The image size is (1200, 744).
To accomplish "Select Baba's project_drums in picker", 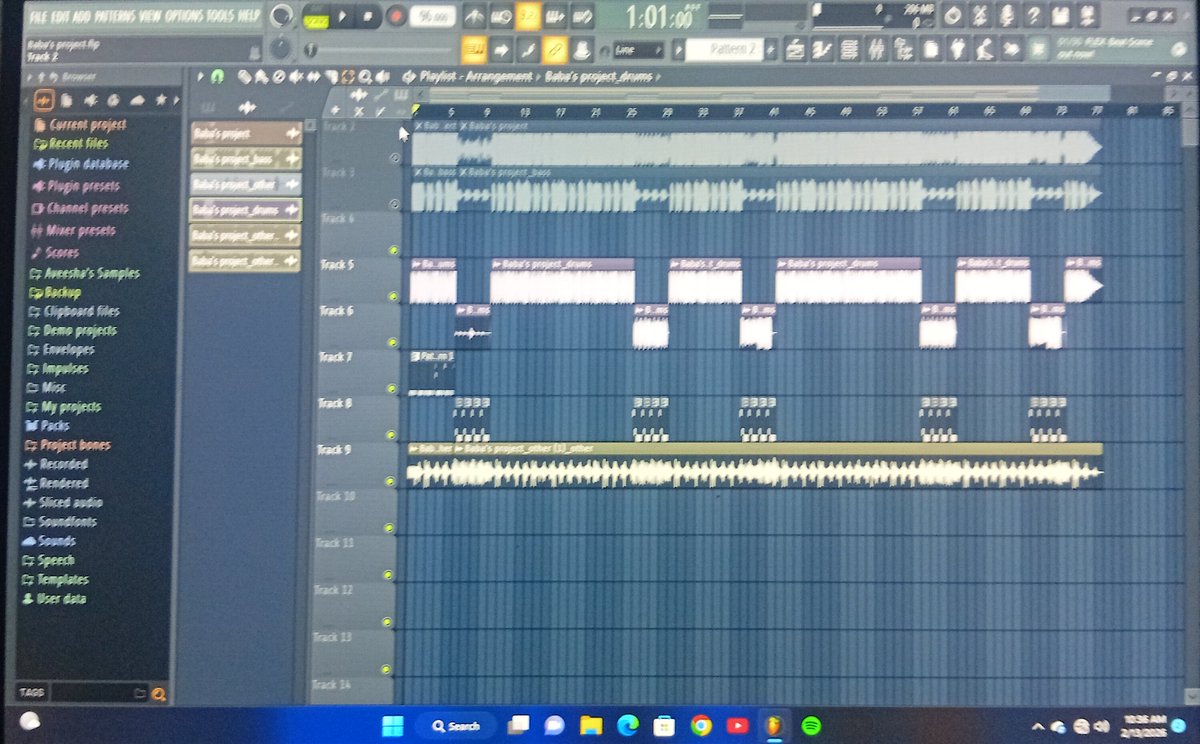I will tap(245, 209).
